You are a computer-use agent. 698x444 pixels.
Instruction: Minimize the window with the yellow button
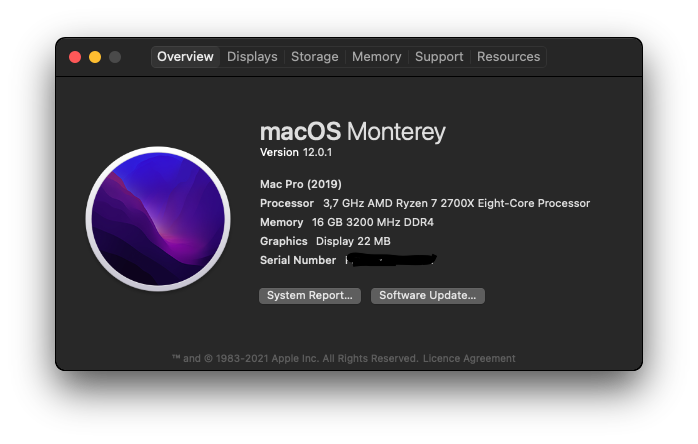coord(95,57)
